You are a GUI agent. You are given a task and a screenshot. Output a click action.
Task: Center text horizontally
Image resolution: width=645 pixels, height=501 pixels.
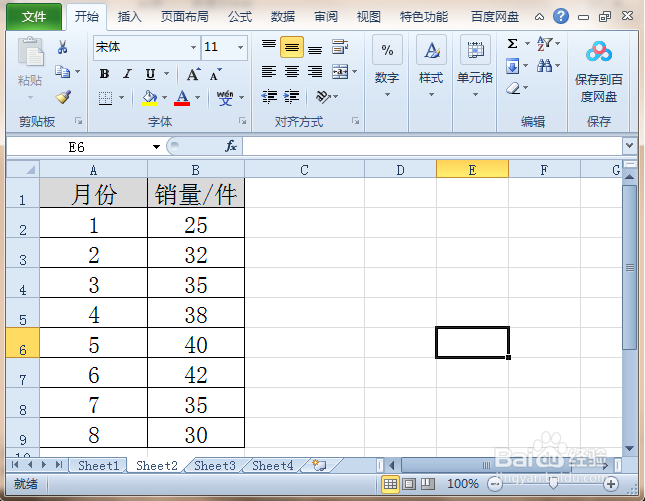coord(292,72)
